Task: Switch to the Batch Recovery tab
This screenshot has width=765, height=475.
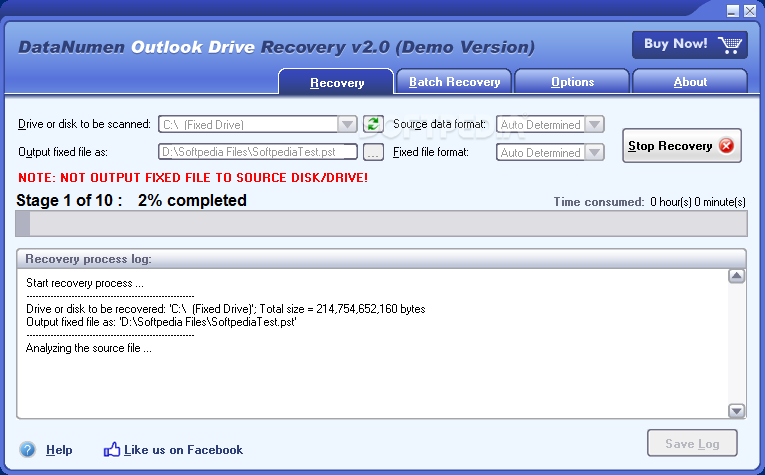Action: point(454,81)
